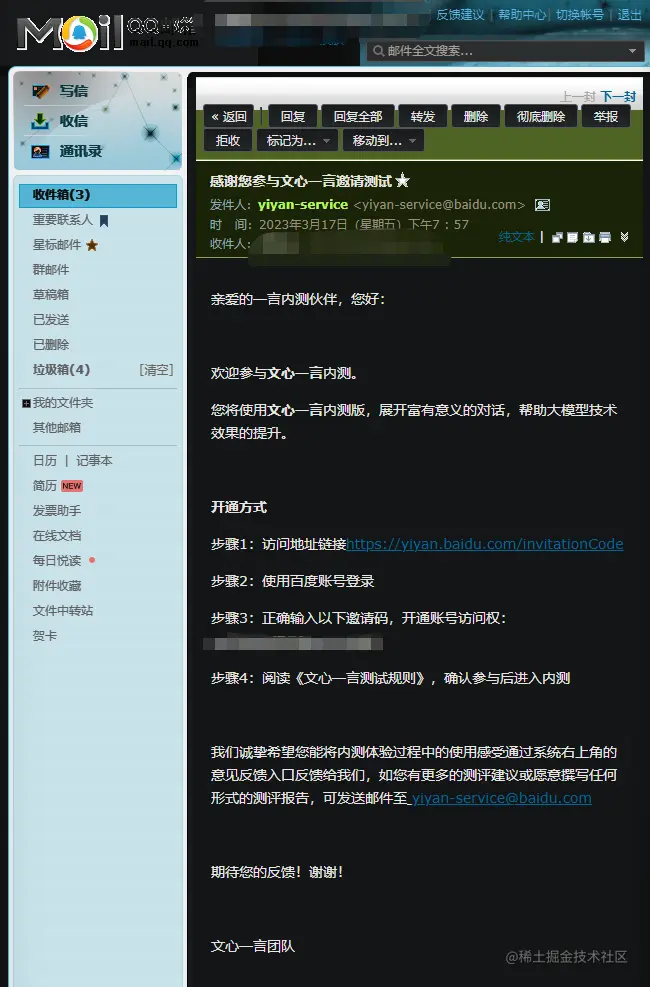Click the search magnifier icon
The height and width of the screenshot is (987, 650).
(x=378, y=50)
